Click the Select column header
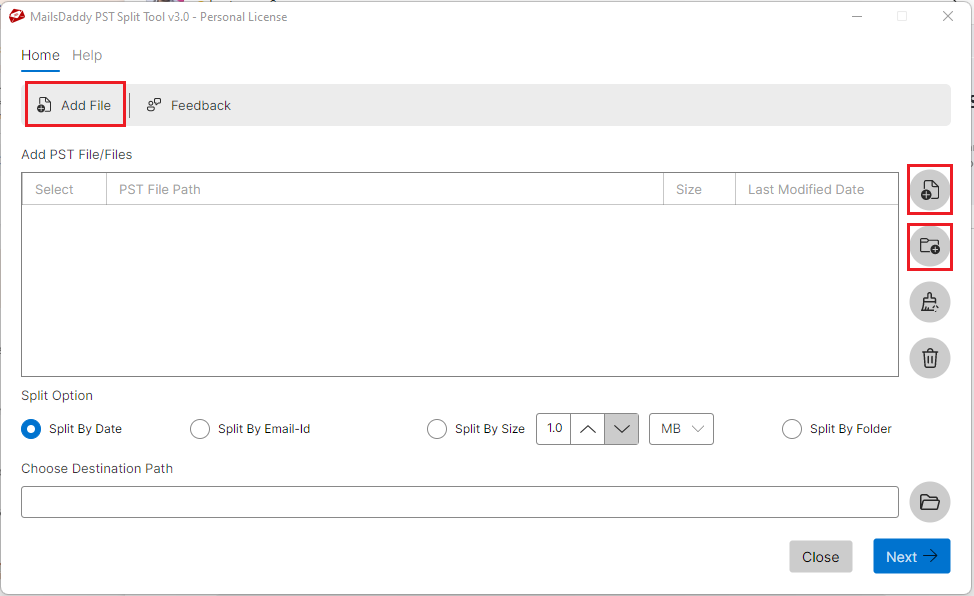This screenshot has height=596, width=974. (x=64, y=190)
